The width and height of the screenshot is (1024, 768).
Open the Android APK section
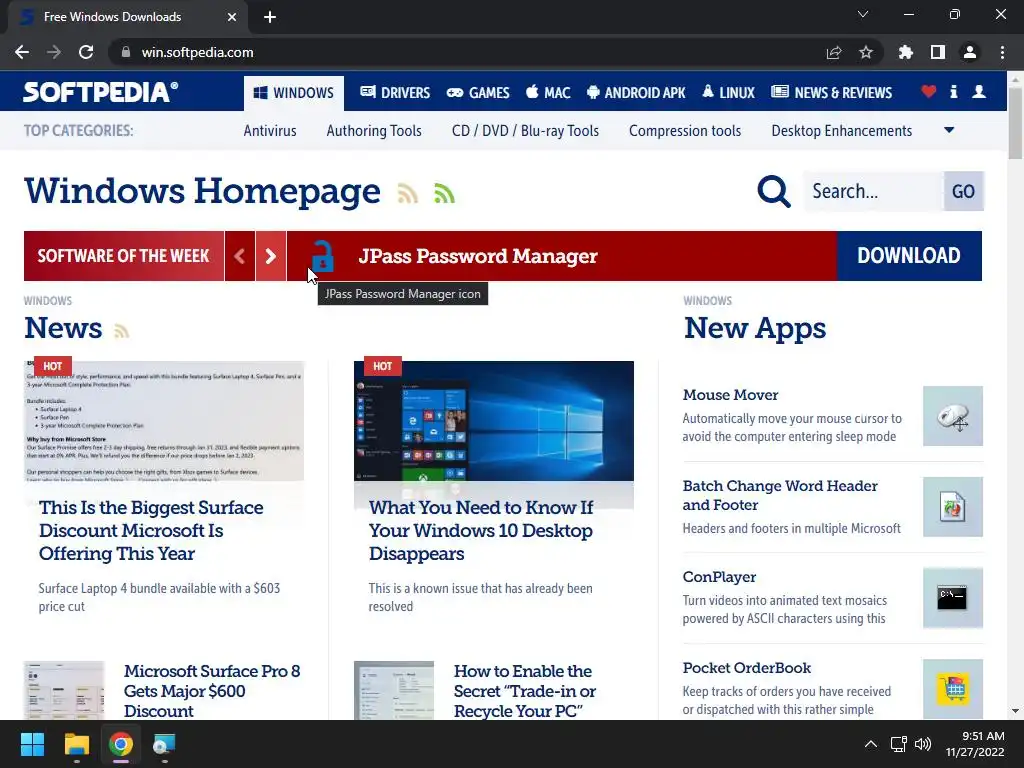point(636,93)
